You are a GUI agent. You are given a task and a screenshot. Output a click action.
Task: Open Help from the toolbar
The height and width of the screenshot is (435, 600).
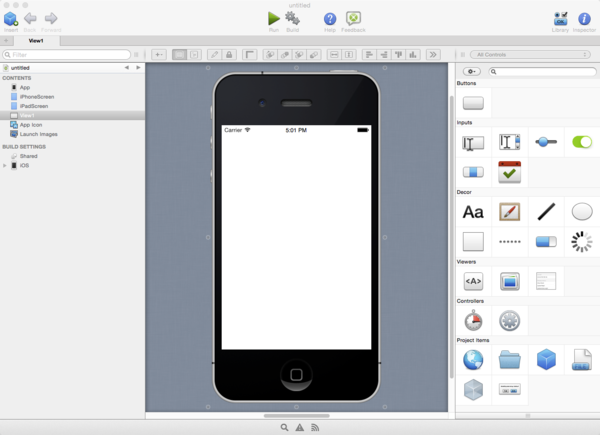[330, 19]
